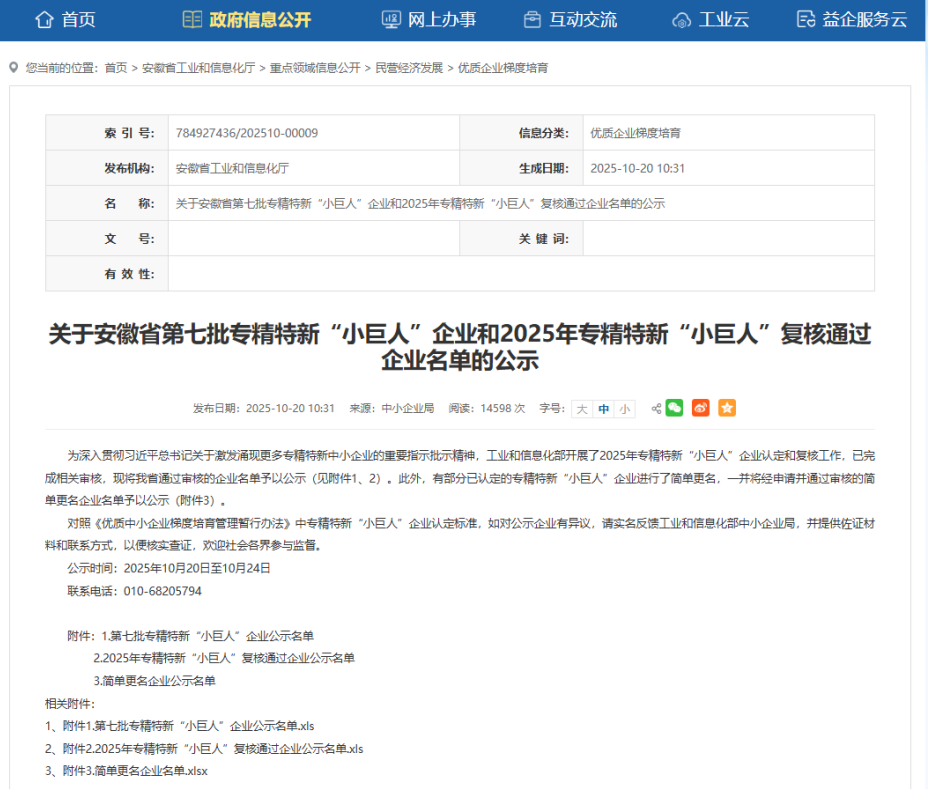Download 附件3.简单更名企业名单.xlsx
928x790 pixels.
(135, 772)
